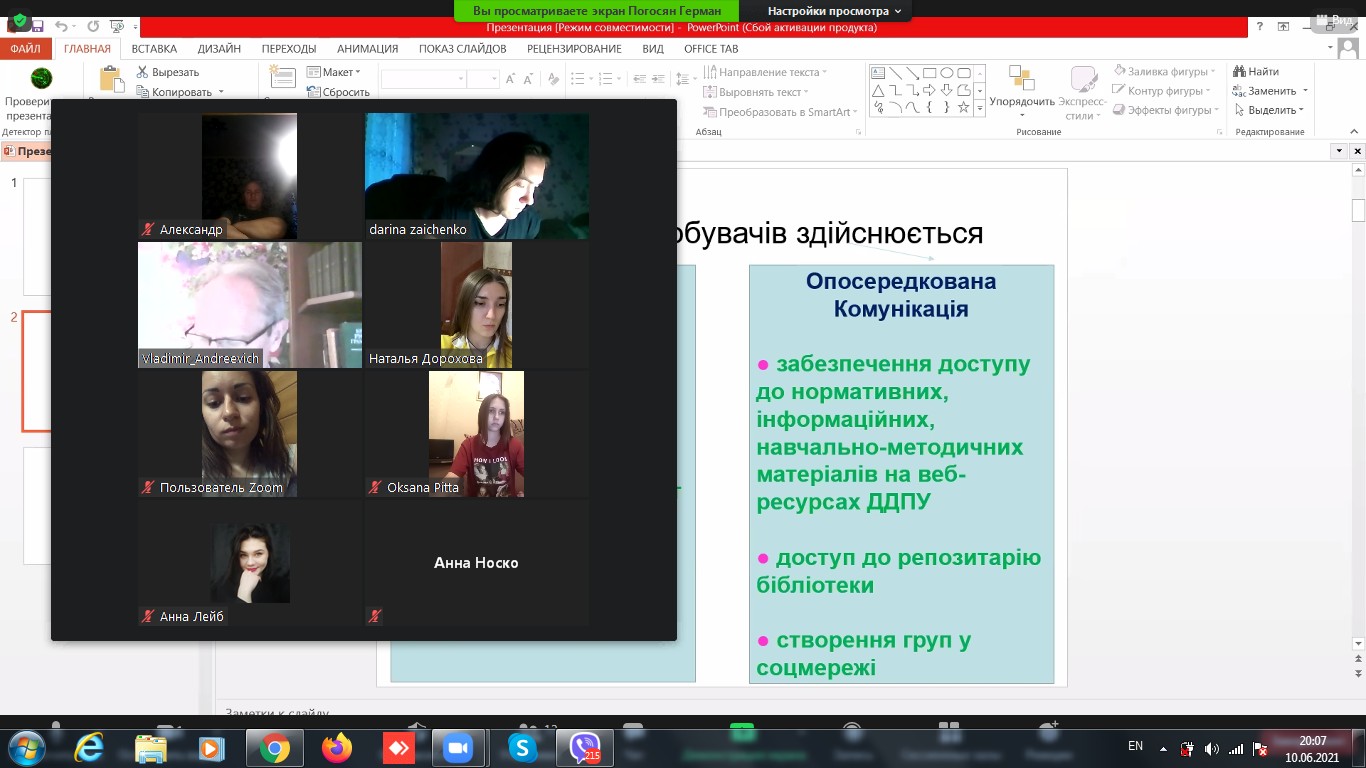Select the freeform scribble shape
1366x768 pixels.
pos(878,107)
